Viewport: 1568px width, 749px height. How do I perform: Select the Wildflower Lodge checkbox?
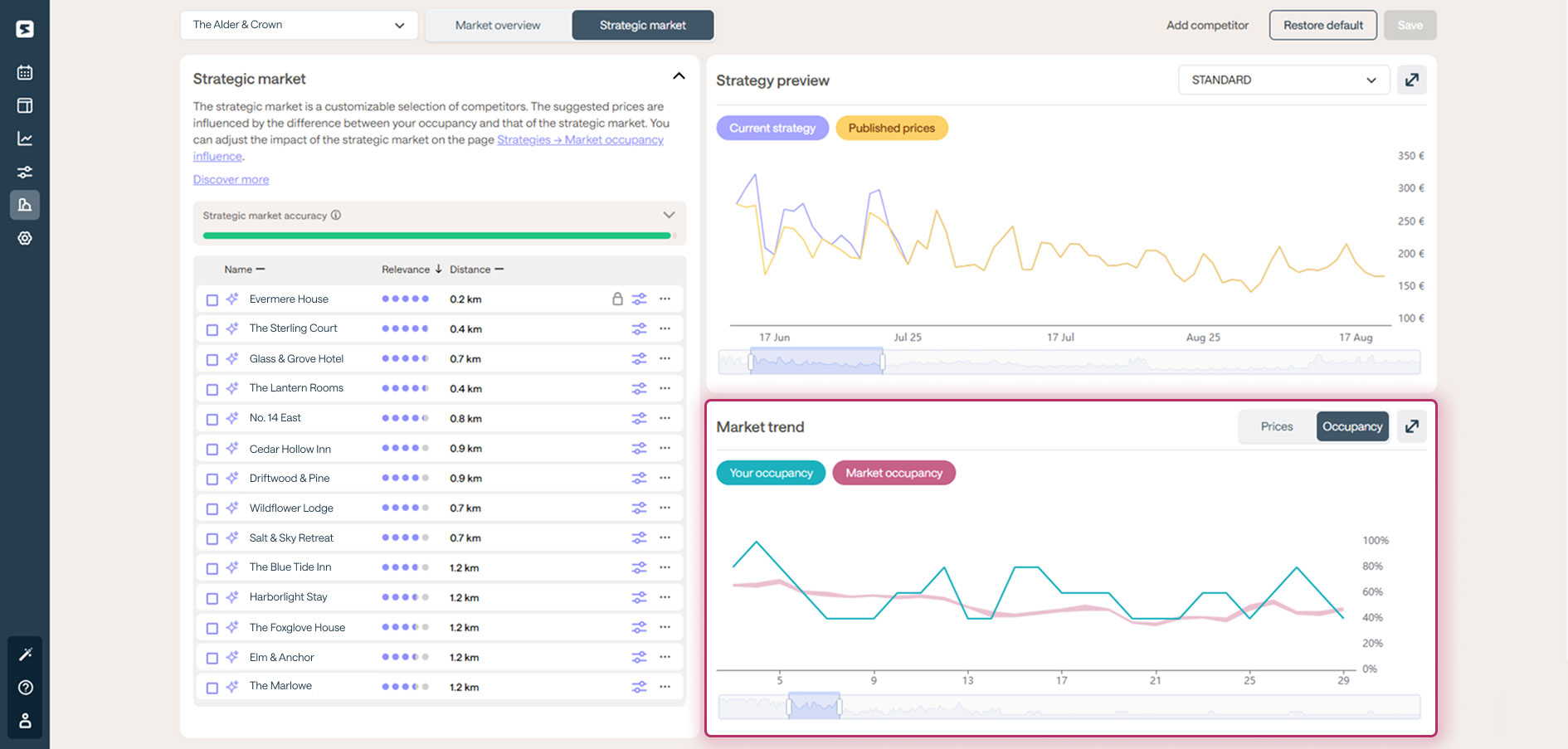212,509
